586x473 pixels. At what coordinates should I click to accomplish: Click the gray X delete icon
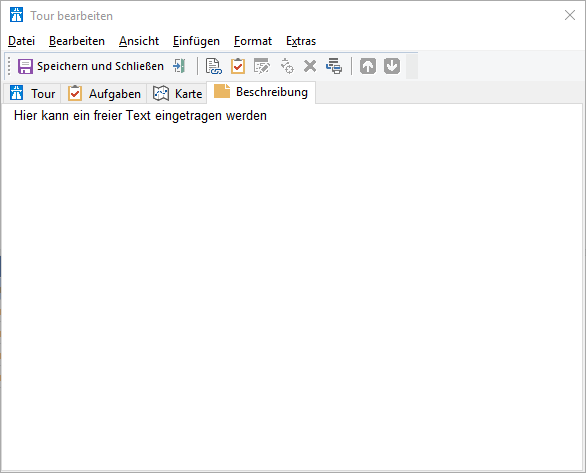pos(310,66)
